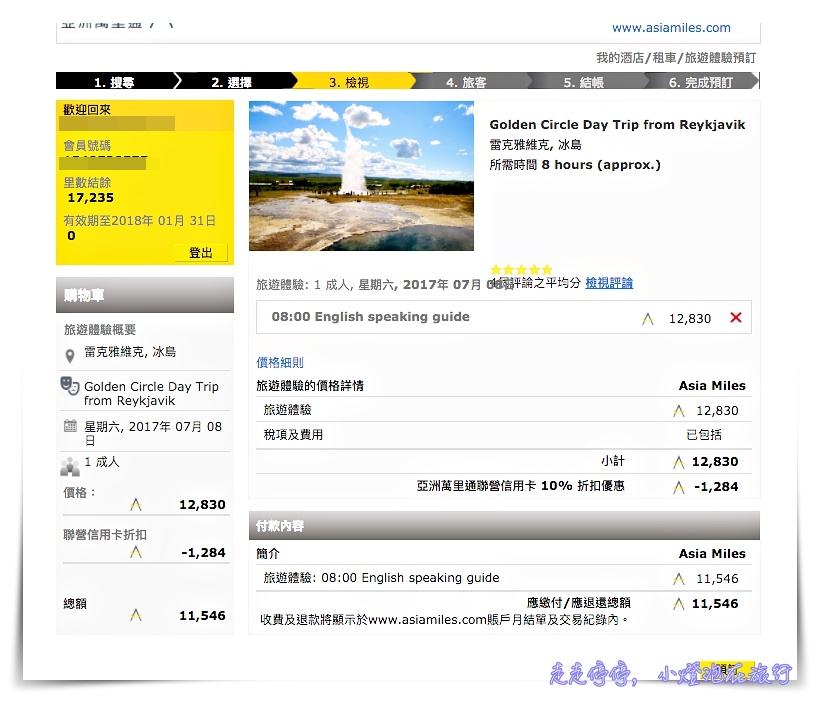The height and width of the screenshot is (702, 819).
Task: Open the www.asiamiles.com link
Action: click(671, 28)
